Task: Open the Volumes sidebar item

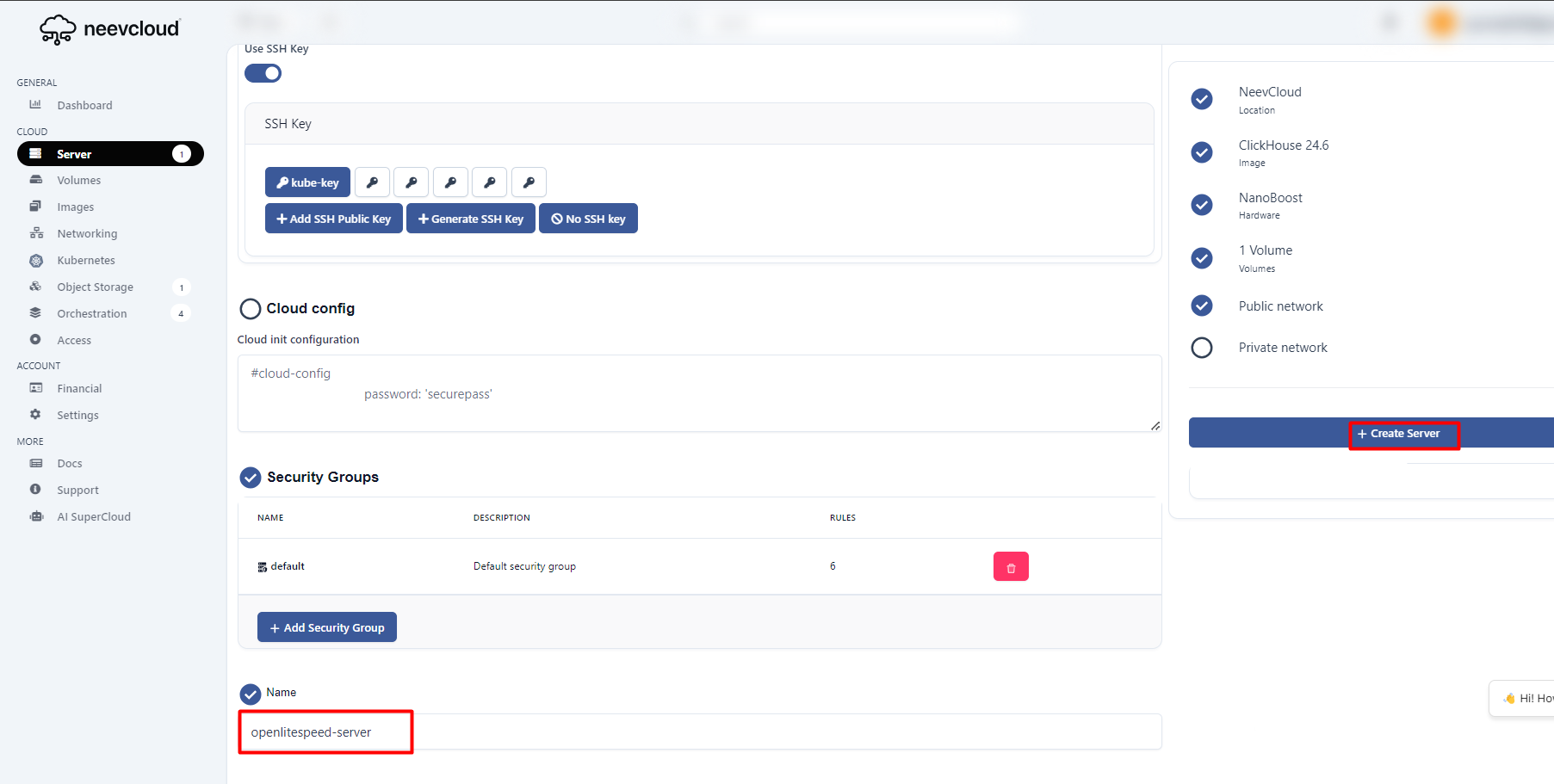Action: (x=78, y=181)
